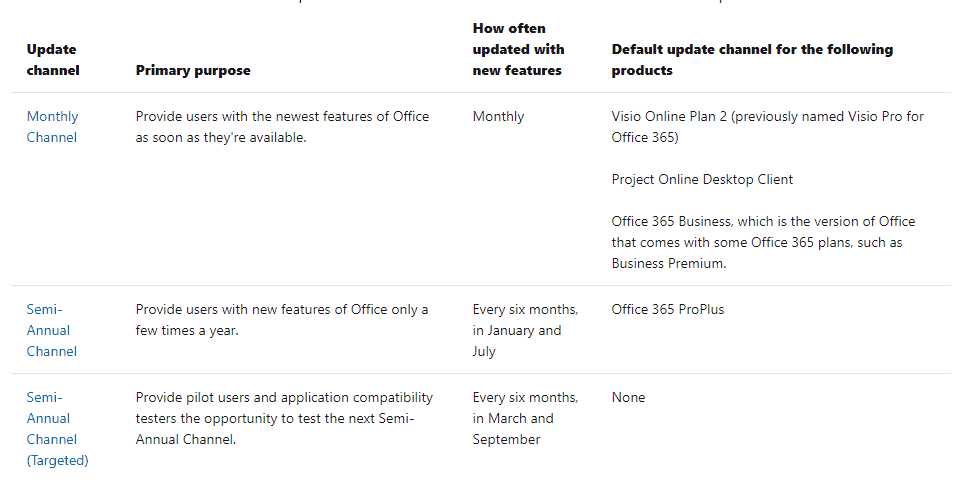Select the Monthly update frequency cell
Screen dimensions: 964x480
coord(498,117)
